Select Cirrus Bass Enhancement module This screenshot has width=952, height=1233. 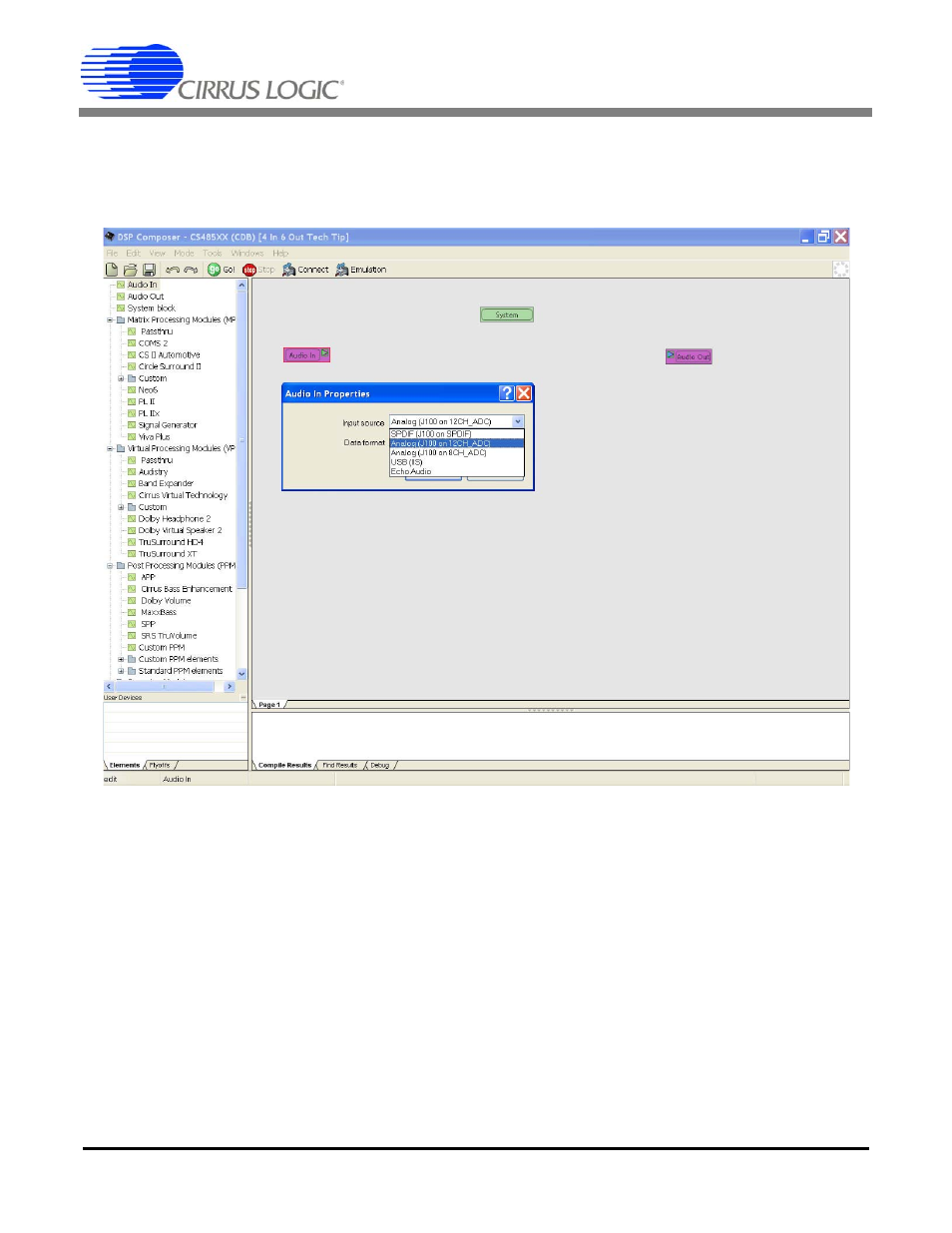point(187,589)
